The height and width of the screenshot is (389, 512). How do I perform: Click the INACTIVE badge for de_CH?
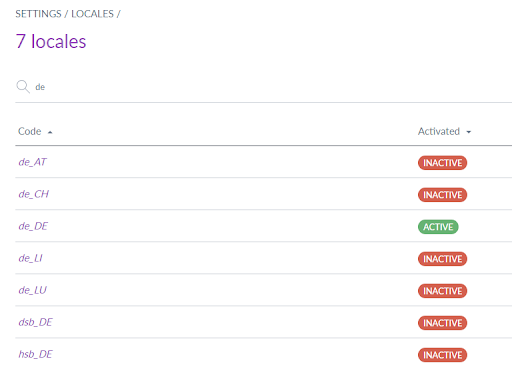(x=442, y=195)
